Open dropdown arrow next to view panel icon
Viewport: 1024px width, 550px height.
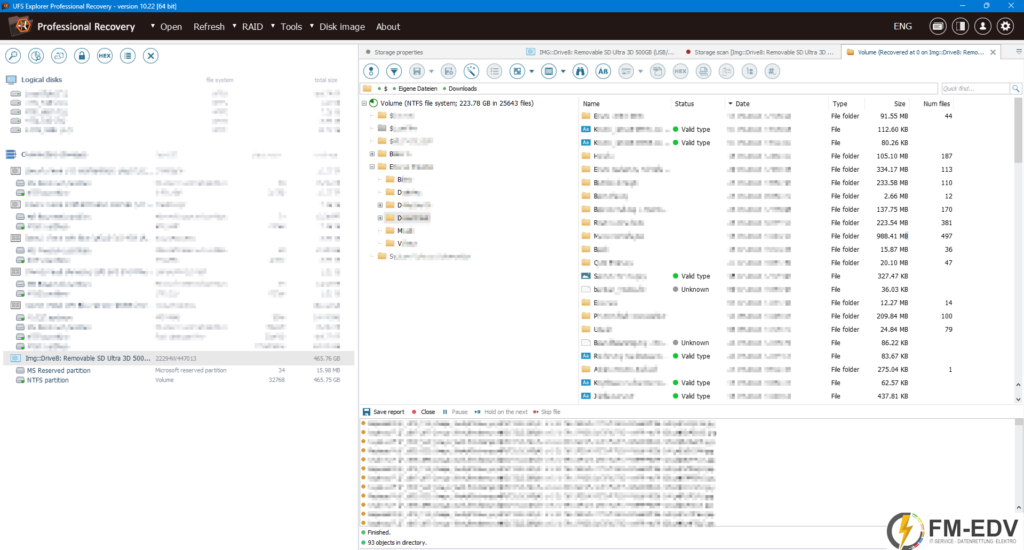coord(563,71)
